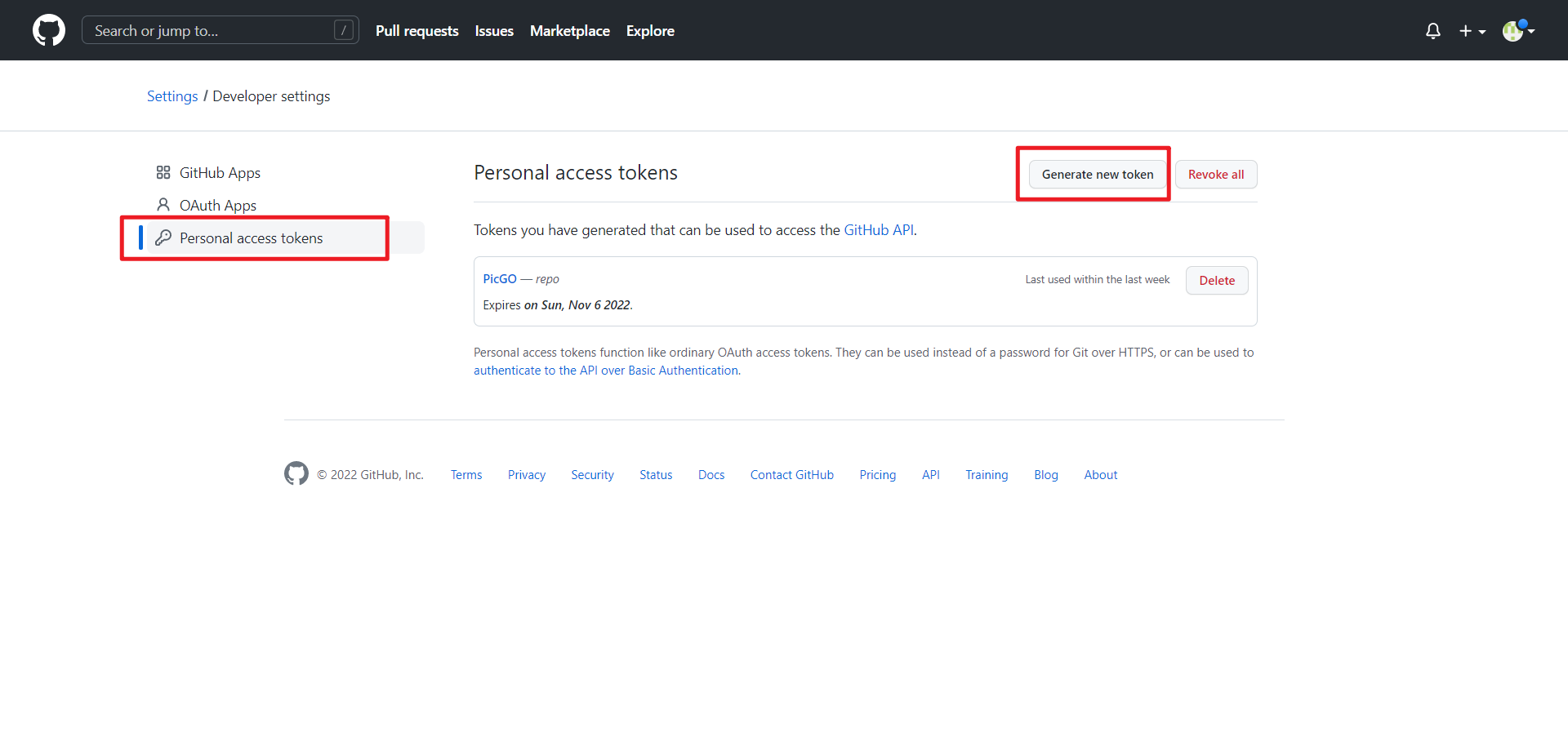Screen dimensions: 1568x737
Task: Click the Personal access tokens heading
Action: 576,173
